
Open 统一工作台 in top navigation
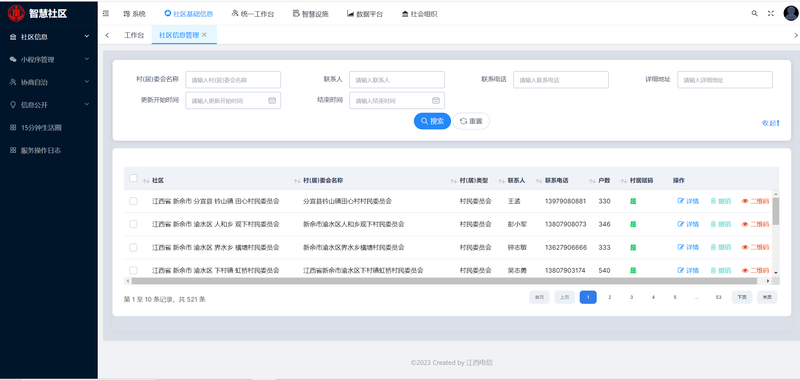(x=253, y=14)
